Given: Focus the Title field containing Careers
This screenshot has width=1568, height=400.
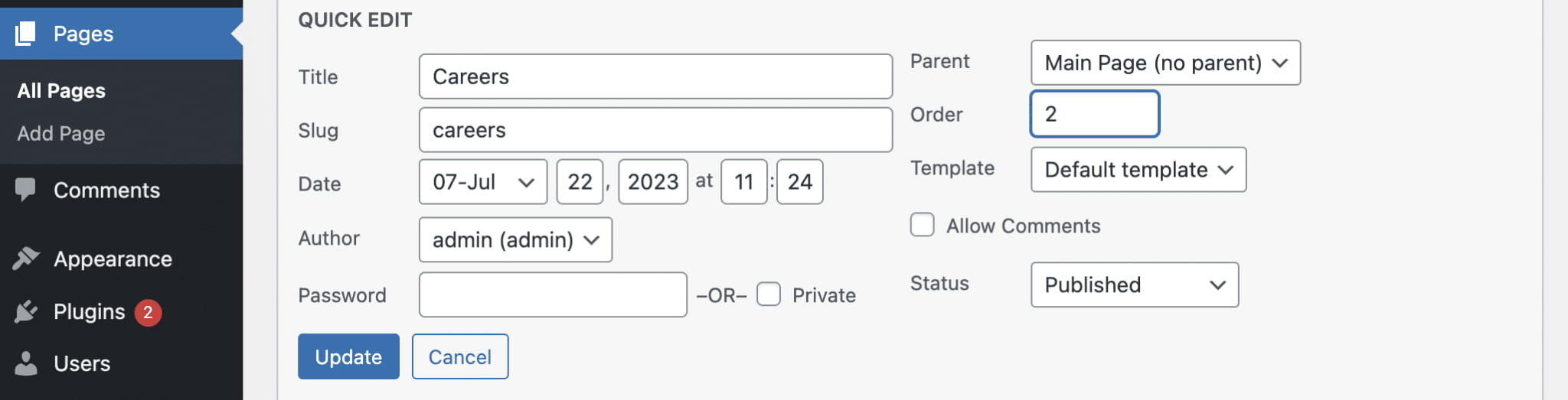Looking at the screenshot, I should click(655, 76).
